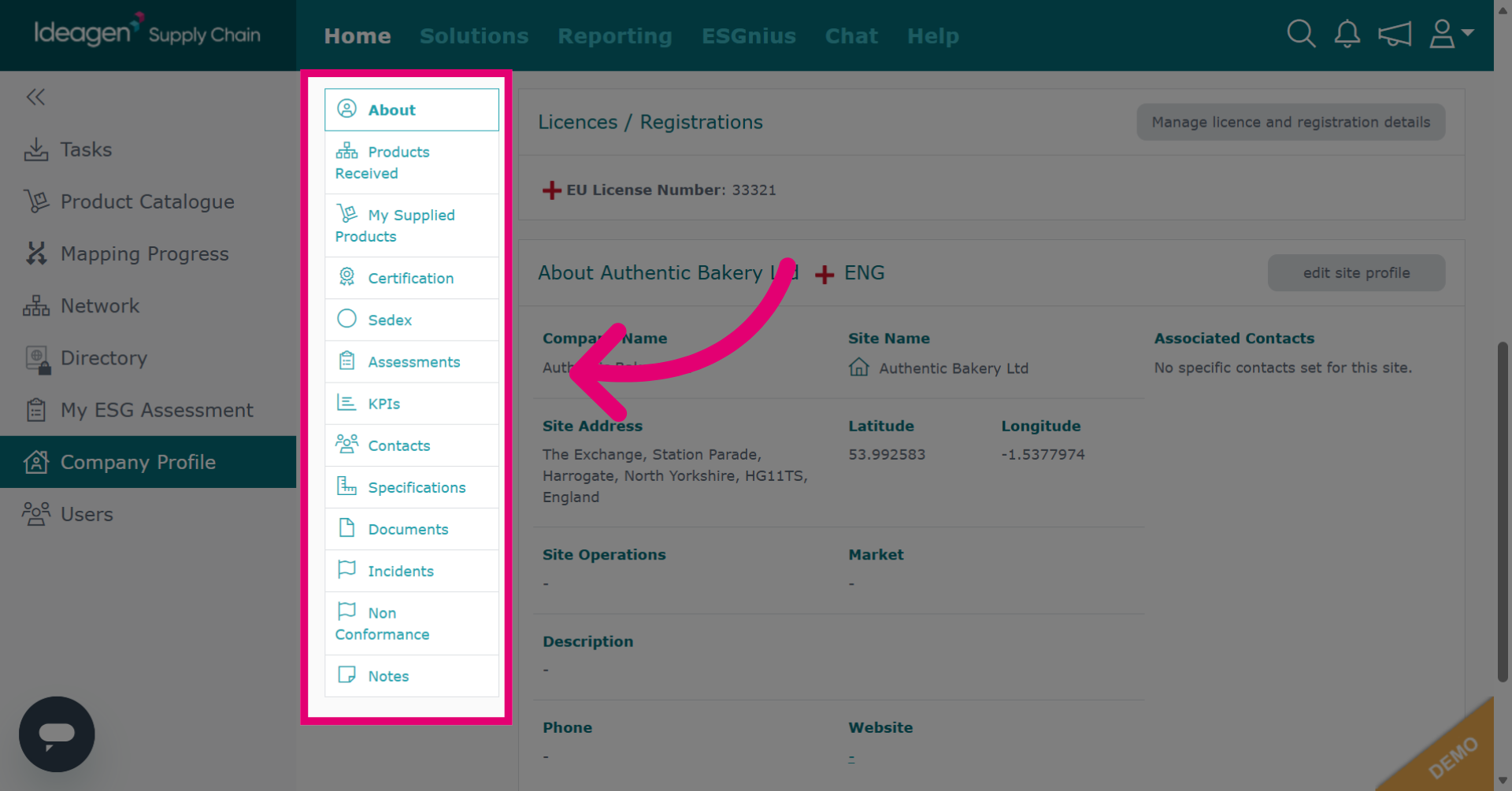This screenshot has width=1512, height=791.
Task: Open KPIs section
Action: pos(412,403)
